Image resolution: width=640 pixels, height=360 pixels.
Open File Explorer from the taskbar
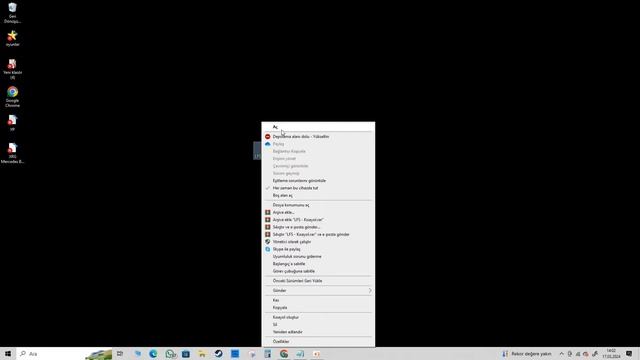(x=202, y=353)
